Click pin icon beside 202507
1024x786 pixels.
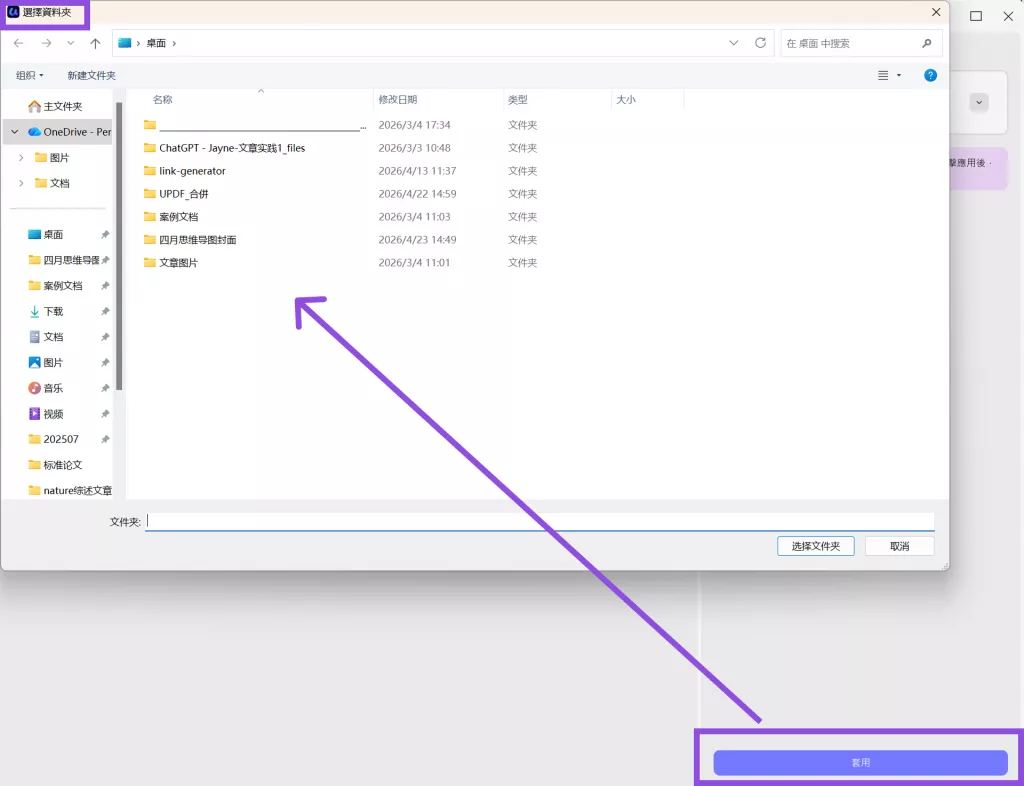(x=105, y=439)
